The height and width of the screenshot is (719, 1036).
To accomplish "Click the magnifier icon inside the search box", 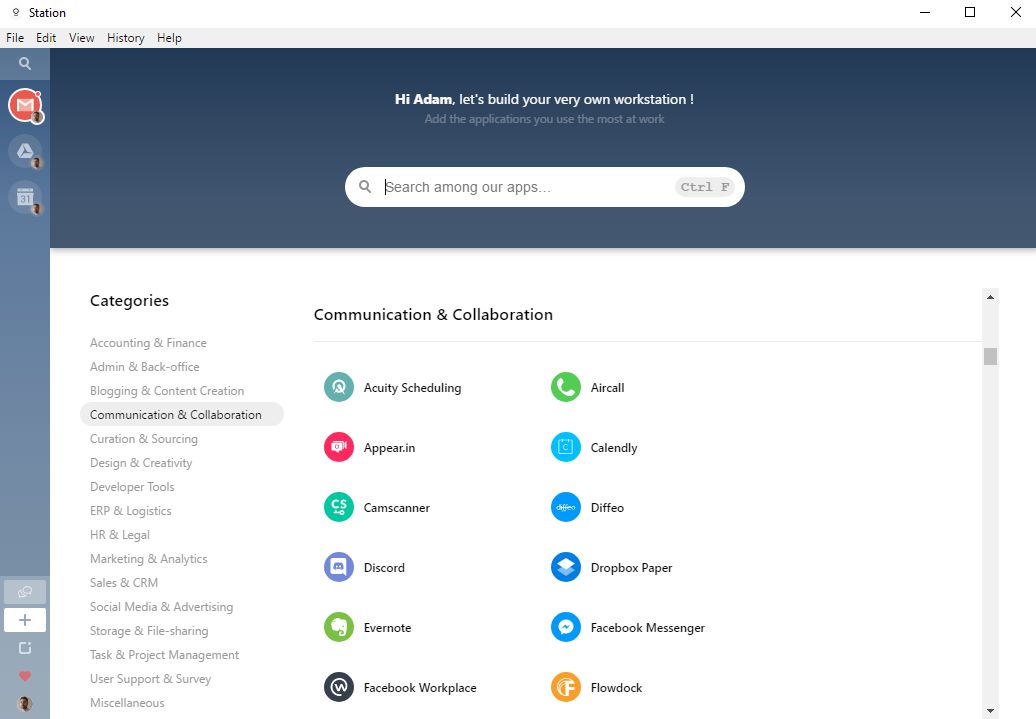I will (365, 187).
